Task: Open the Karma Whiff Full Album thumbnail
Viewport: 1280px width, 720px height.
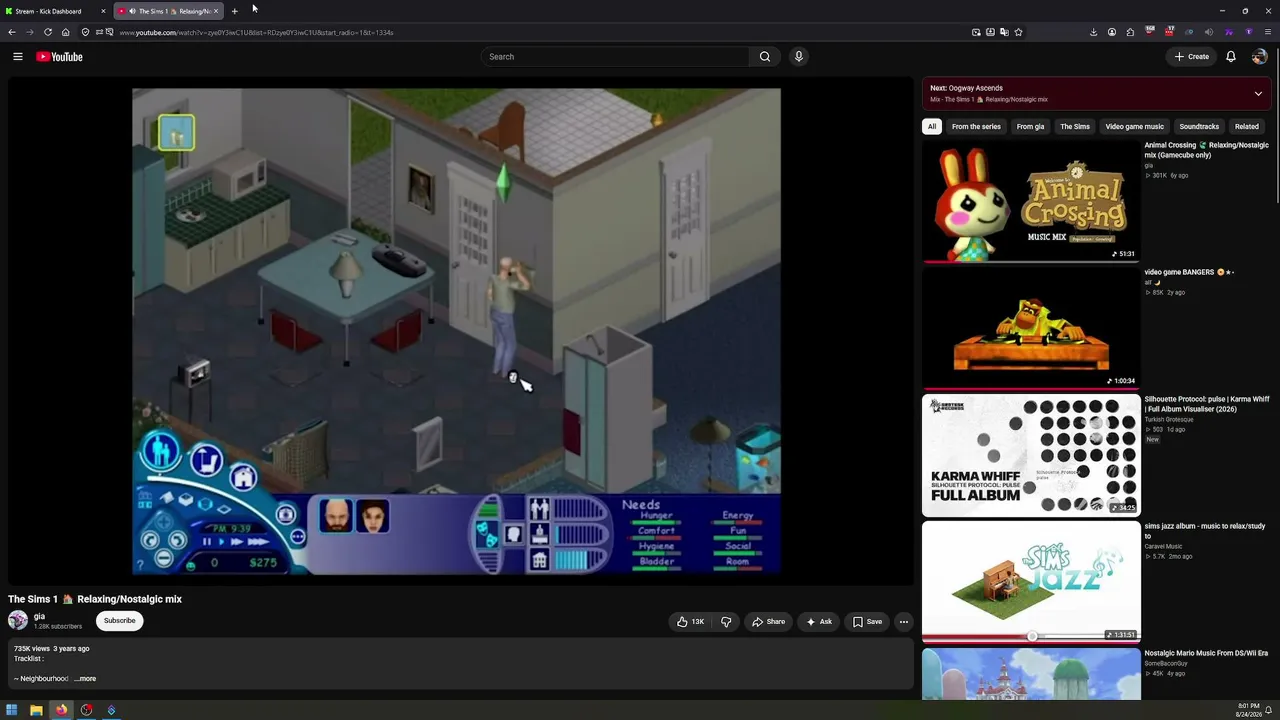Action: (x=1031, y=455)
